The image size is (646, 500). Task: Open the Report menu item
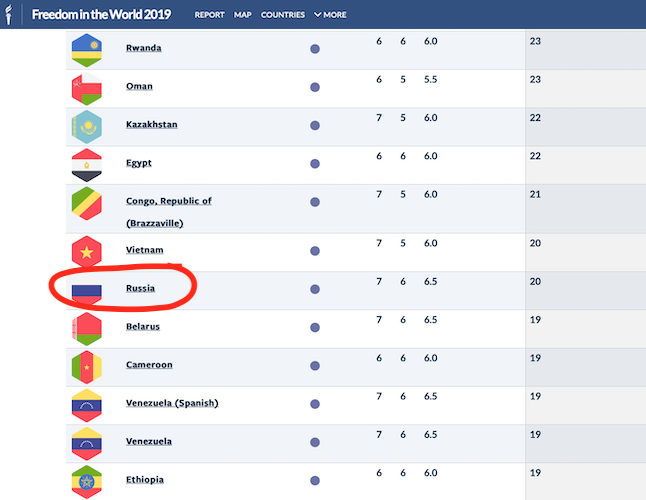click(210, 15)
